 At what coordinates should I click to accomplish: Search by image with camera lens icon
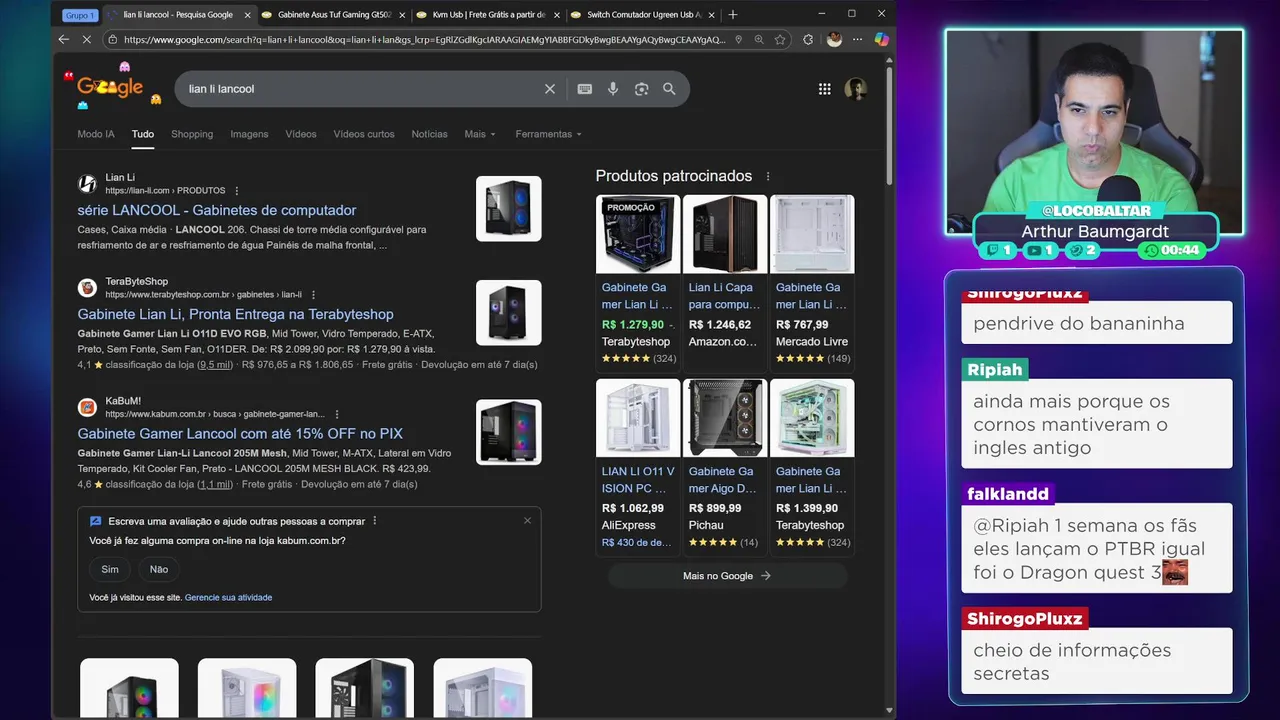pyautogui.click(x=641, y=89)
